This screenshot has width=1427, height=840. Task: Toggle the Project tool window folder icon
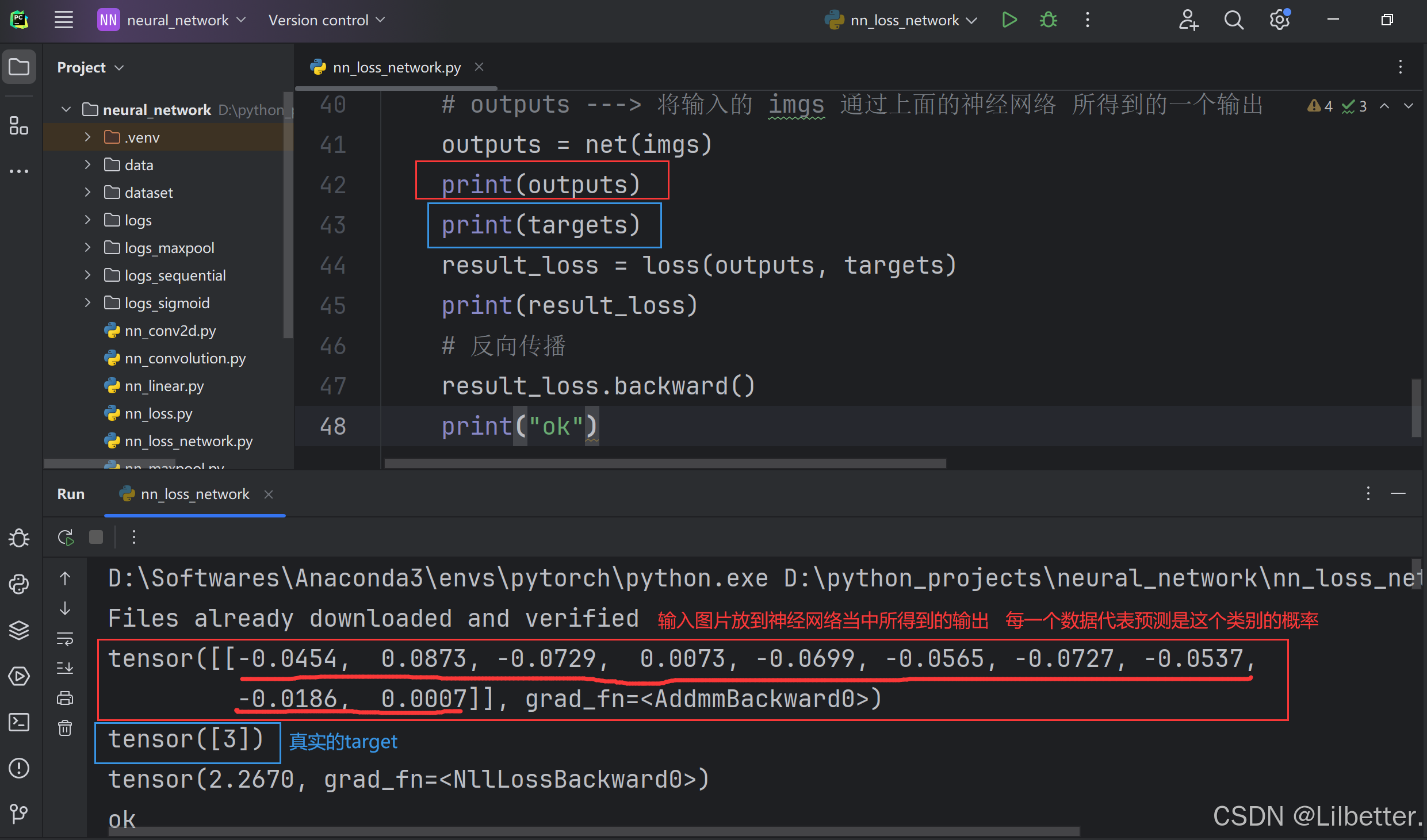coord(19,67)
